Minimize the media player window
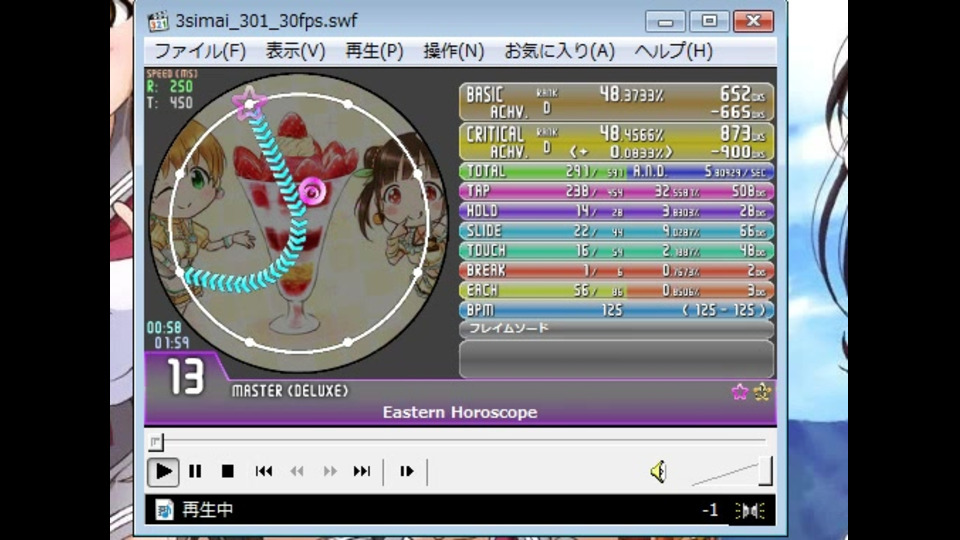 665,21
